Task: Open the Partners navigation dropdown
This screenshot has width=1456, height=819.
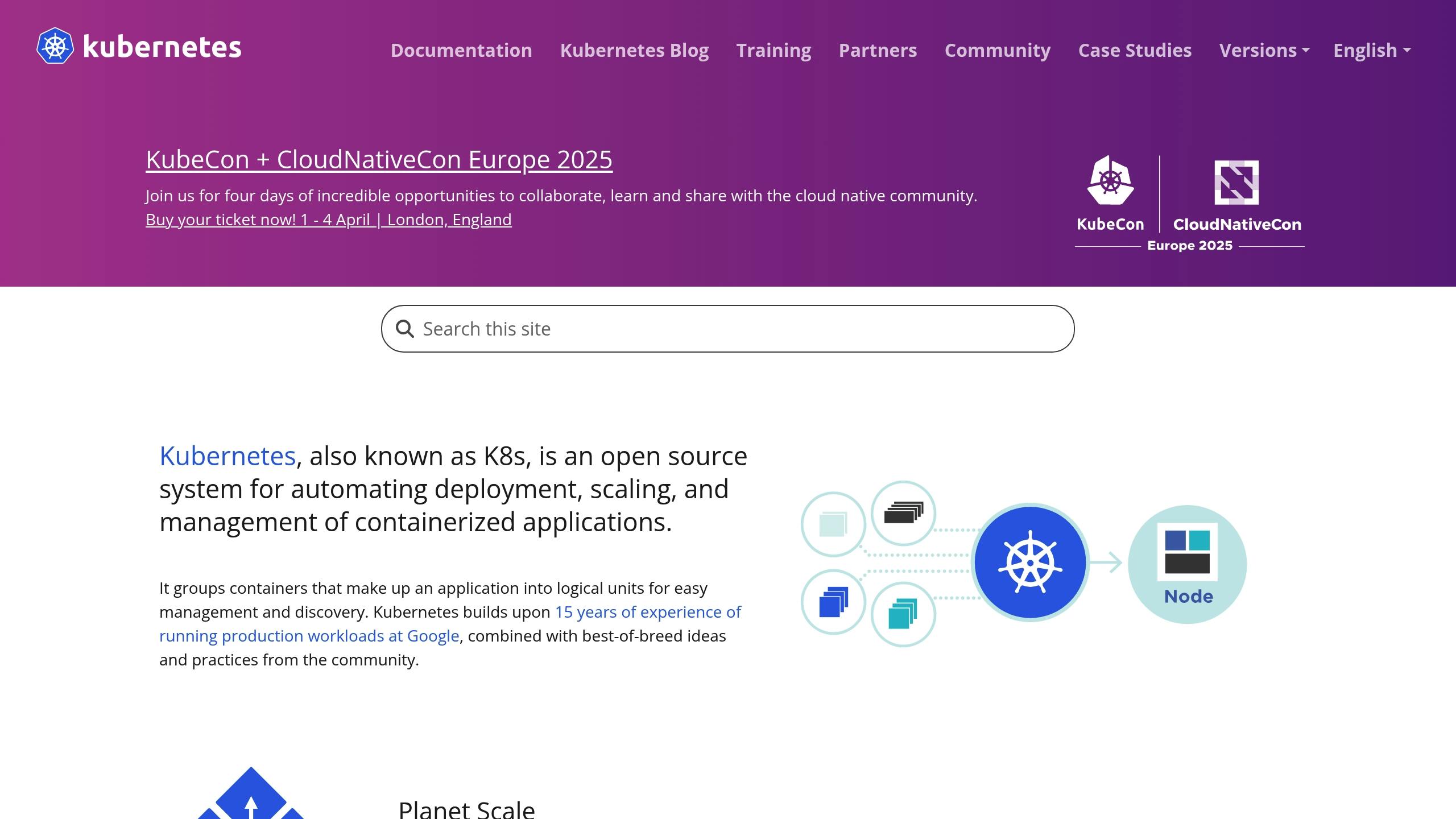Action: [x=877, y=49]
